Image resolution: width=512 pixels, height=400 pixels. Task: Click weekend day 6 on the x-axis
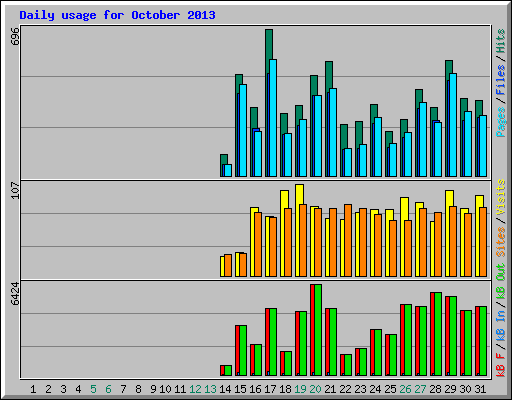108,389
